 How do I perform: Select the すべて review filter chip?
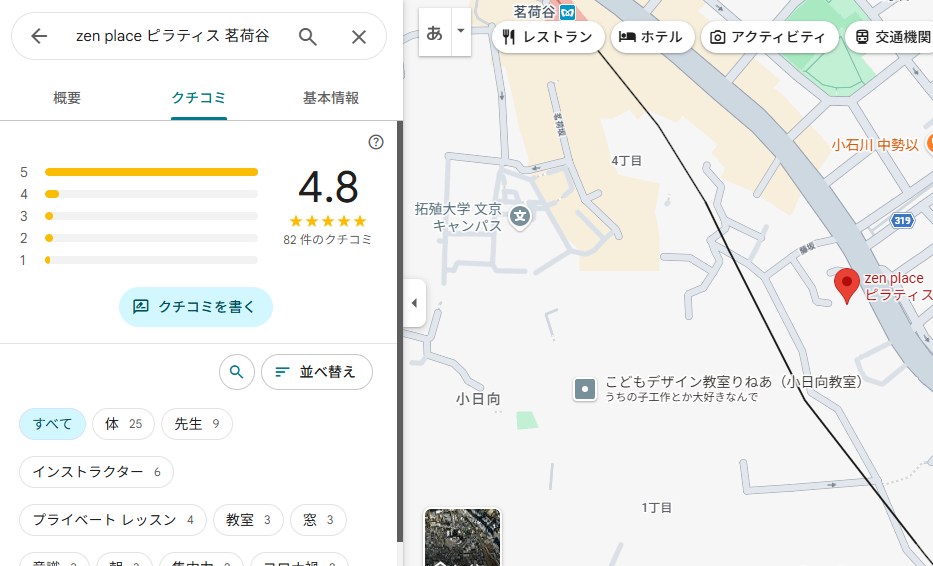point(52,424)
